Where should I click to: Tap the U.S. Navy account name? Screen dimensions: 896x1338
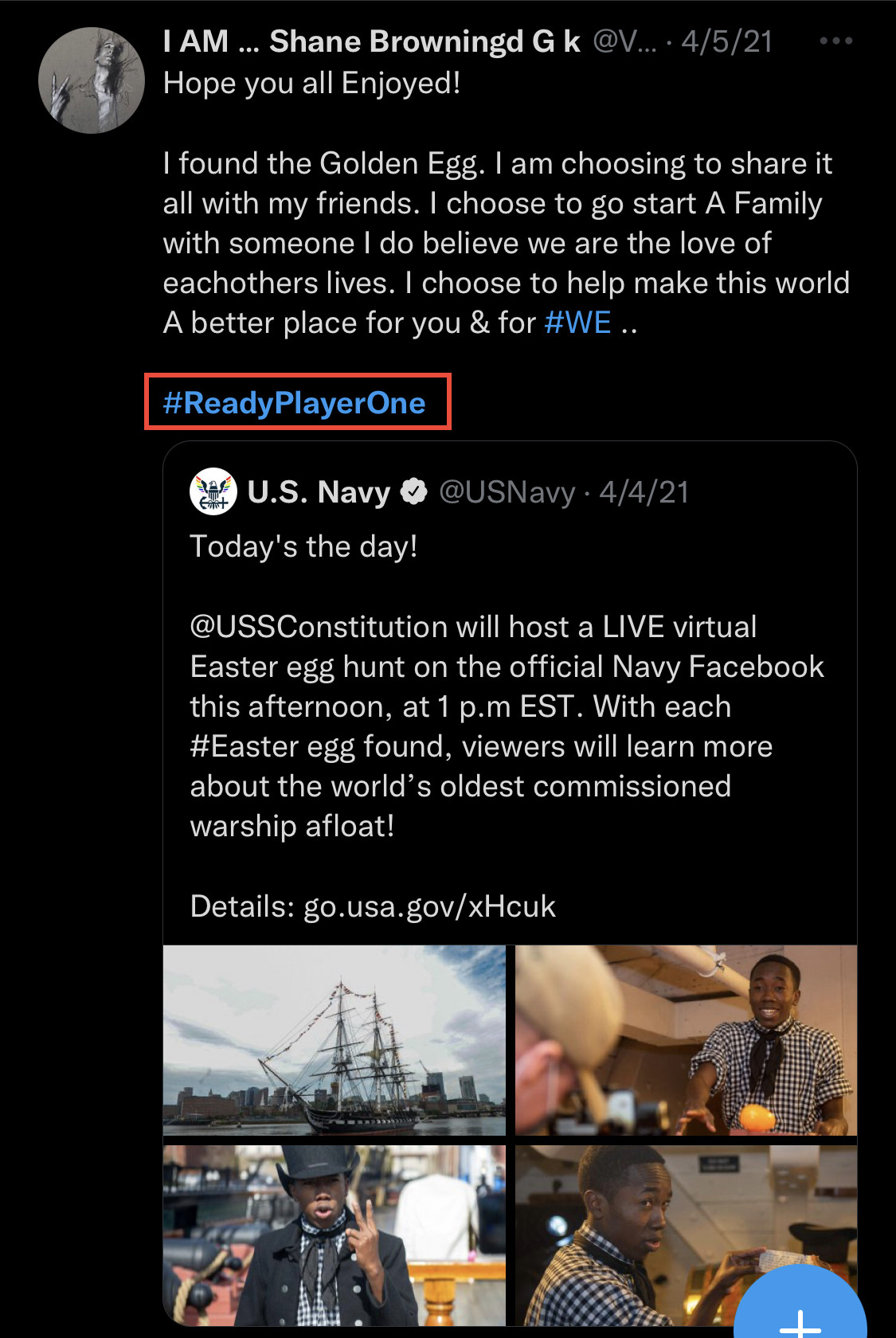319,492
